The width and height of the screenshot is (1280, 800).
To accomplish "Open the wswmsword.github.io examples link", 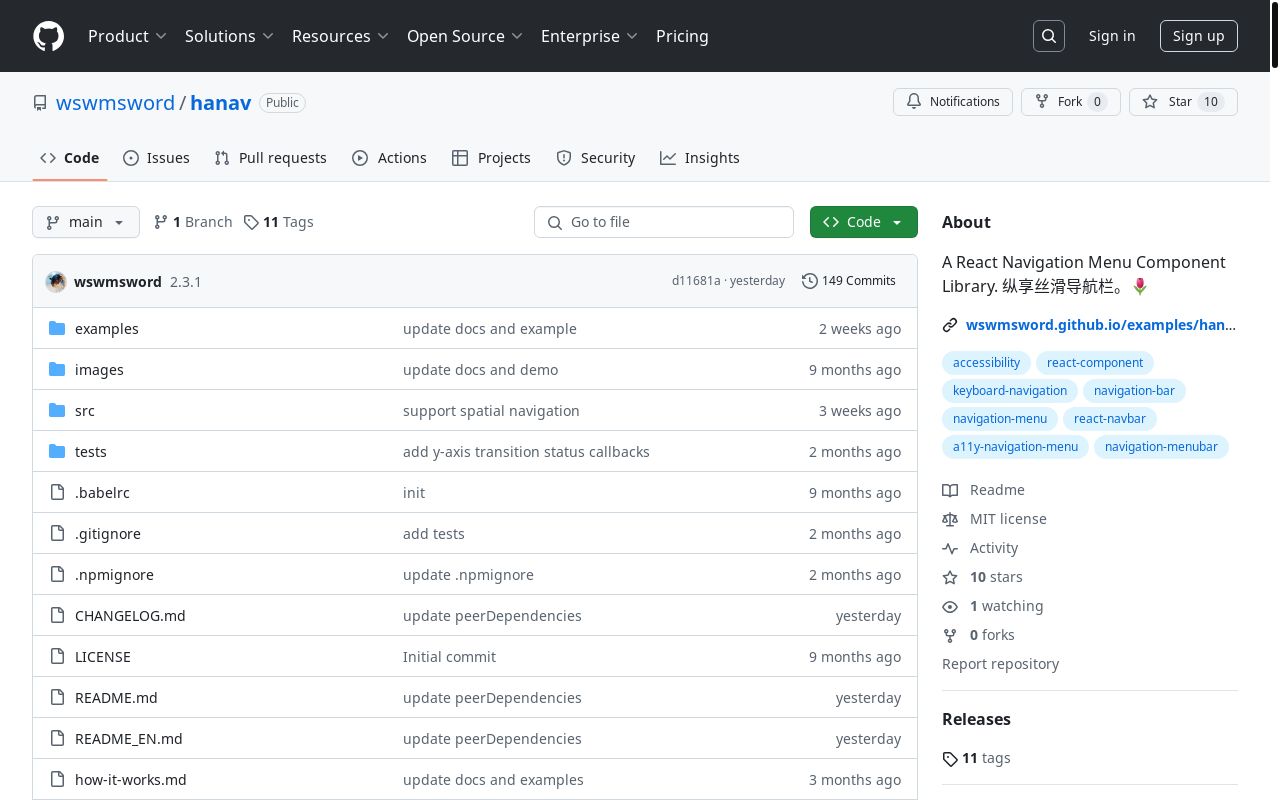I will (1100, 325).
